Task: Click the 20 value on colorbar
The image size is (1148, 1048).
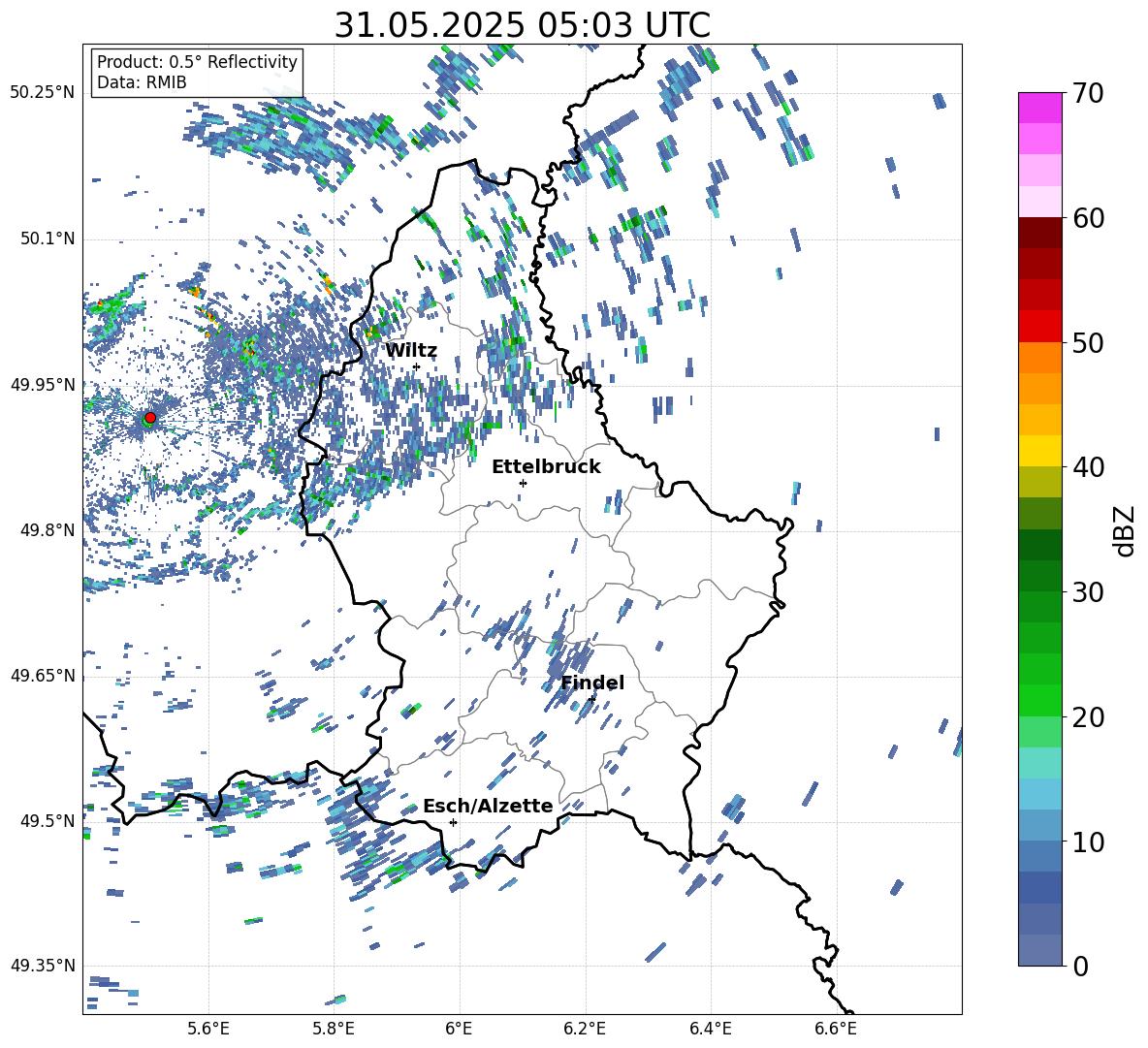Action: (1089, 718)
